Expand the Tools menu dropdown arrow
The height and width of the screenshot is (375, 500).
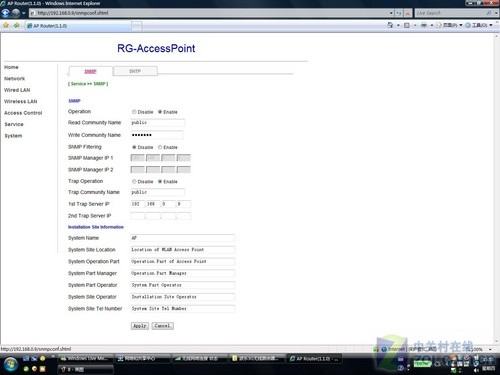coord(491,25)
